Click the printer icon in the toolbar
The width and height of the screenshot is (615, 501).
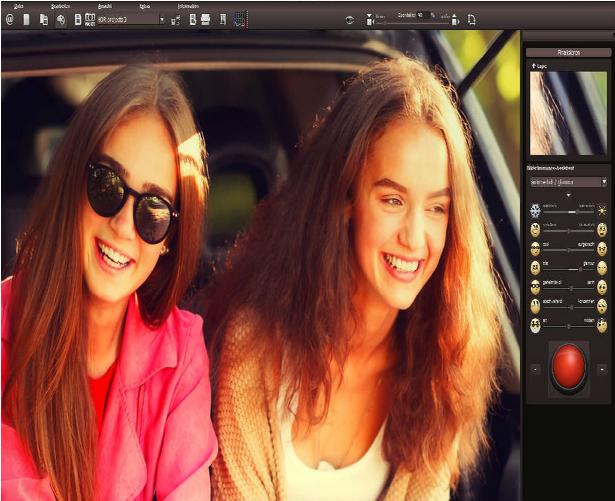[206, 19]
